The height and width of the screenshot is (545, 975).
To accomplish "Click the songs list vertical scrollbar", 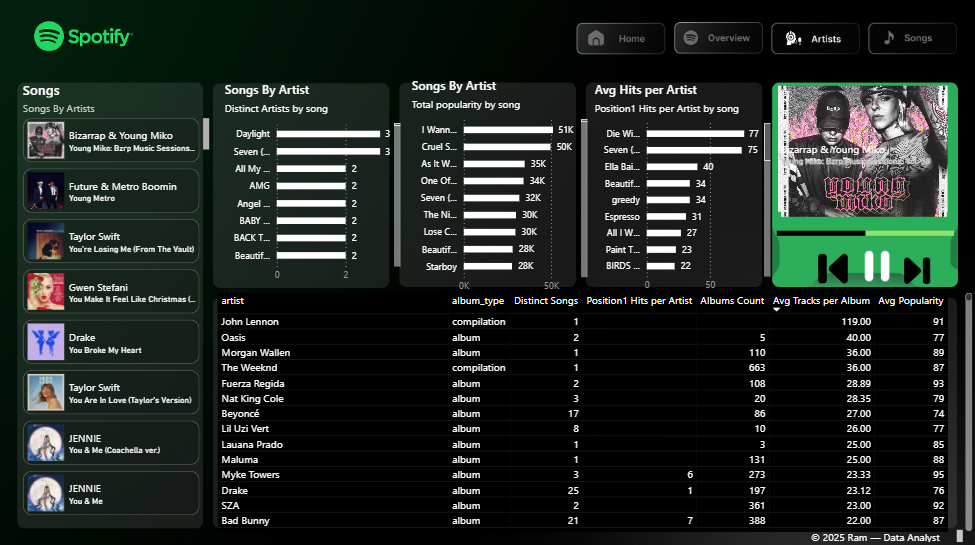I will [x=207, y=133].
